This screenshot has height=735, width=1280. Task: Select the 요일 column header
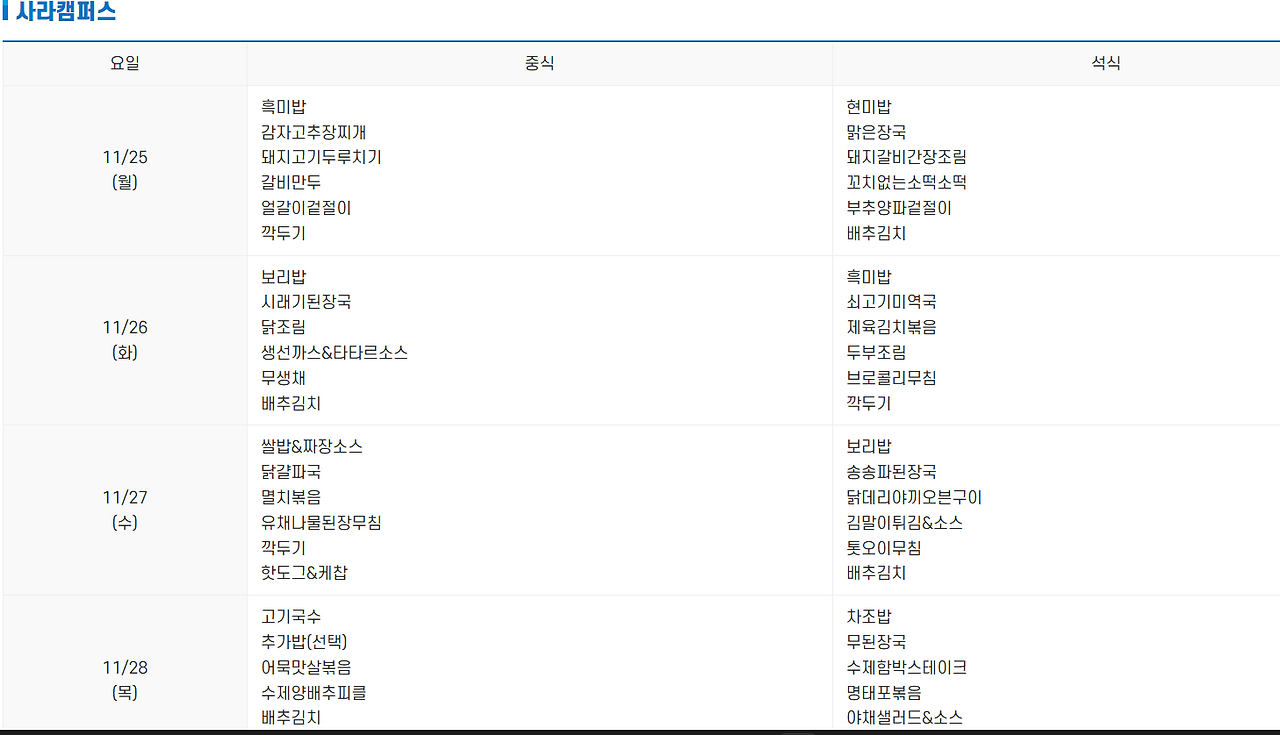pos(125,62)
